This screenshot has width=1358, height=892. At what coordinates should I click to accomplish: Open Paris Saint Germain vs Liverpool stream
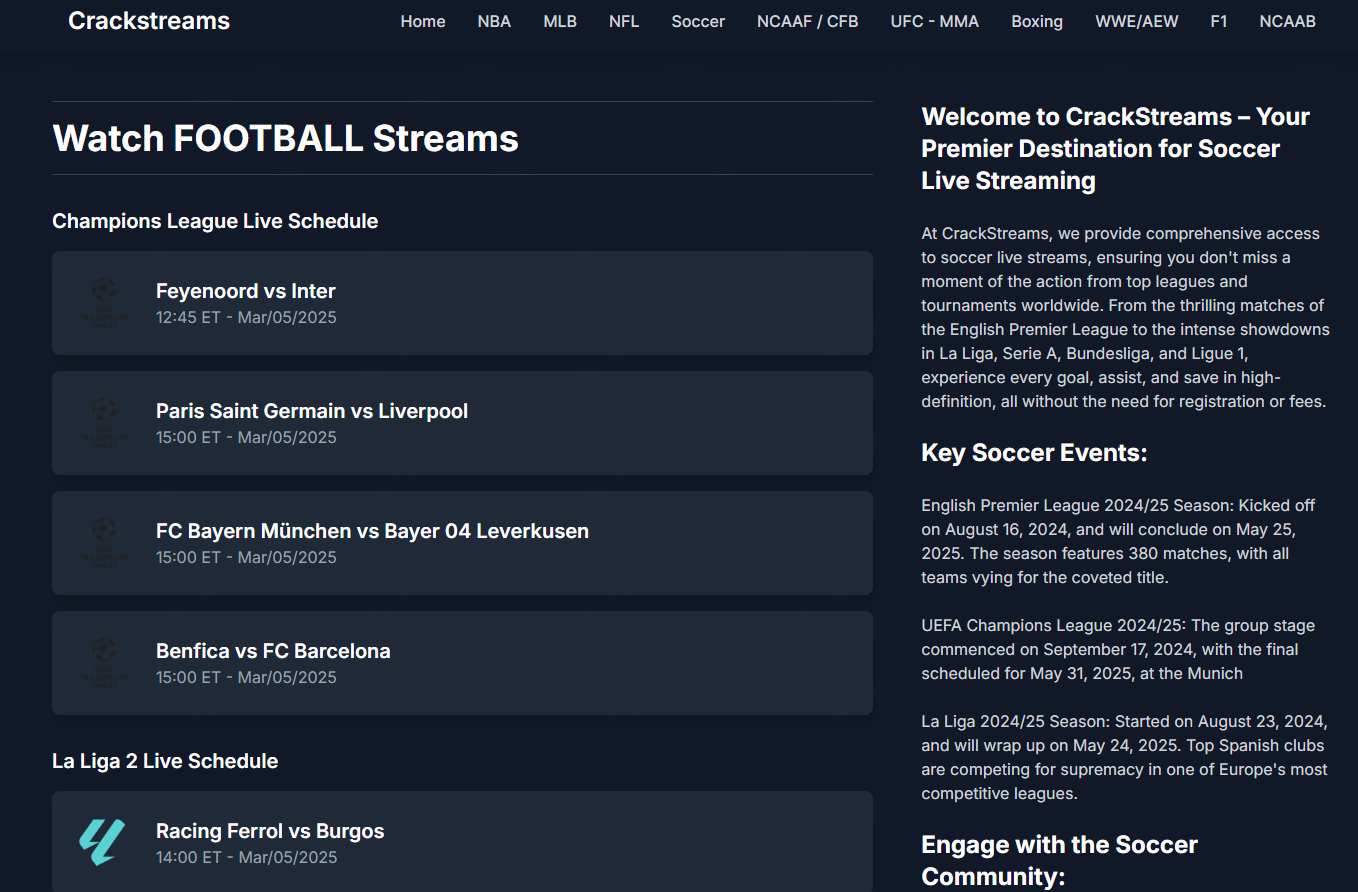pos(312,411)
